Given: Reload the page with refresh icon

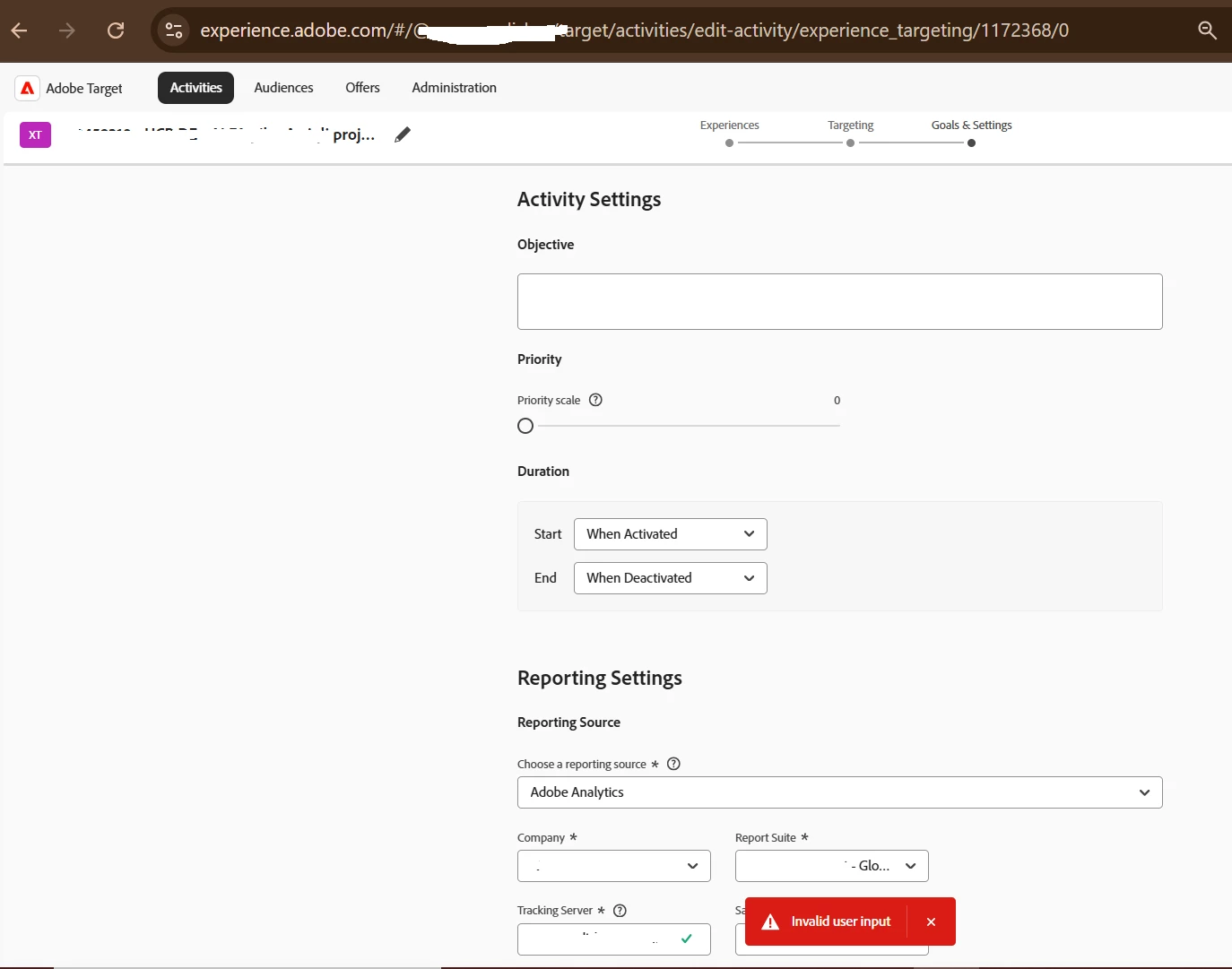Looking at the screenshot, I should click(116, 30).
